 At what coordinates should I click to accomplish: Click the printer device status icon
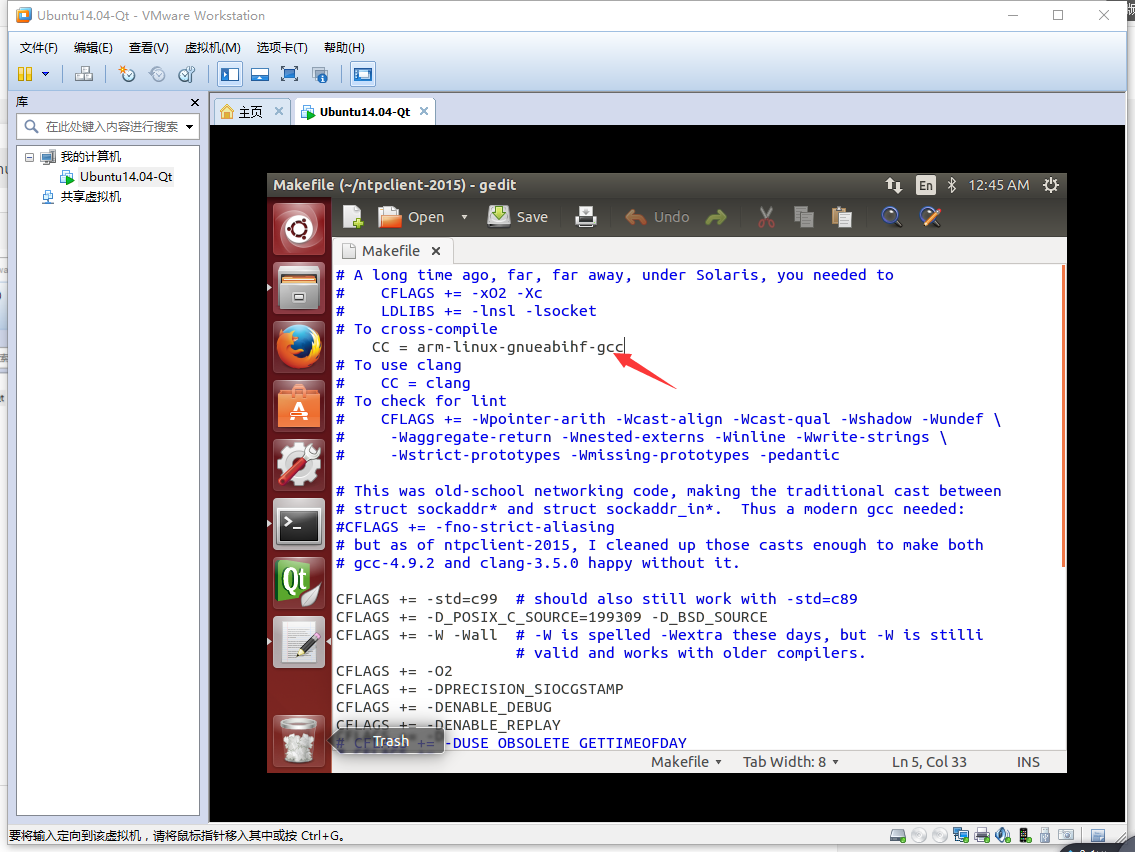coord(982,835)
